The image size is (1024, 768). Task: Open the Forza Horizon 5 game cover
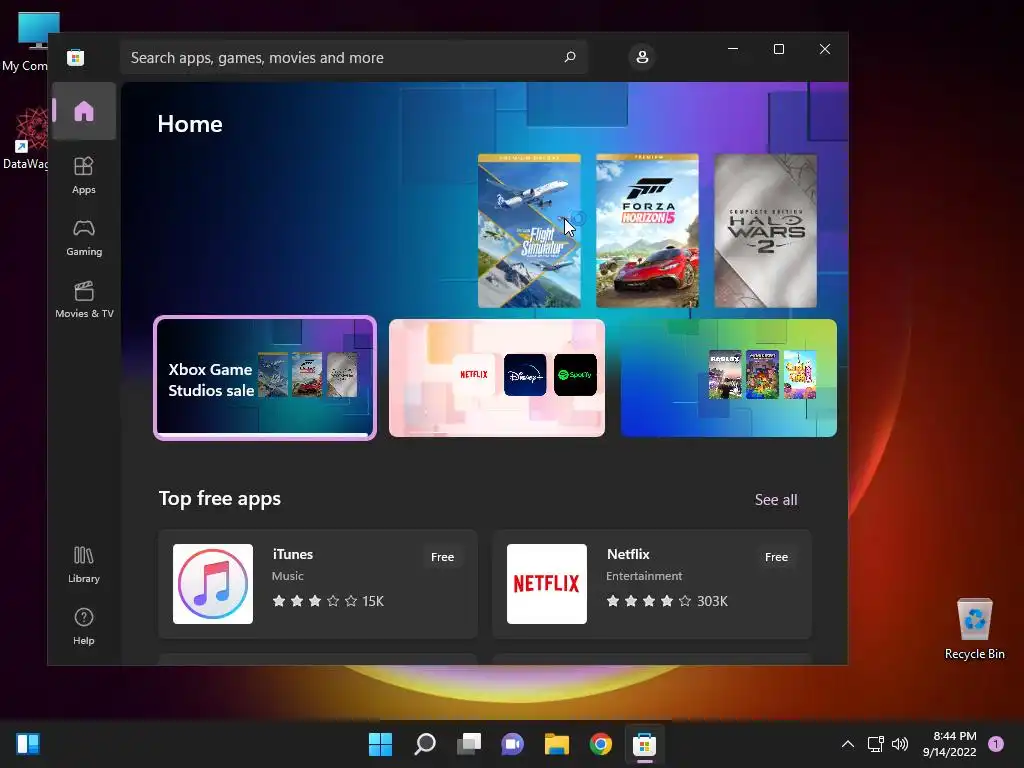[x=647, y=231]
